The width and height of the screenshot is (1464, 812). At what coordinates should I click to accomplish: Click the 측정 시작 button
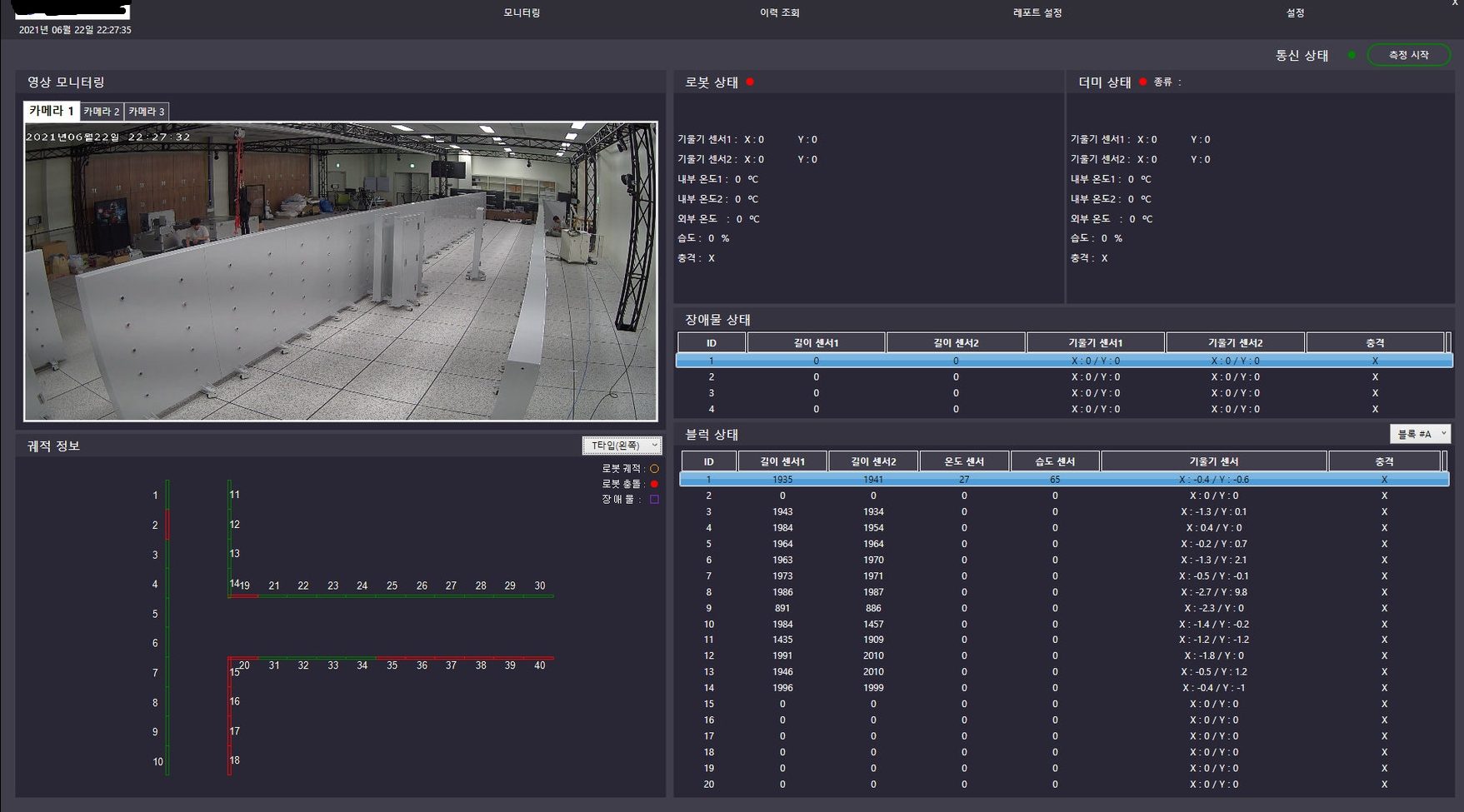(1409, 55)
